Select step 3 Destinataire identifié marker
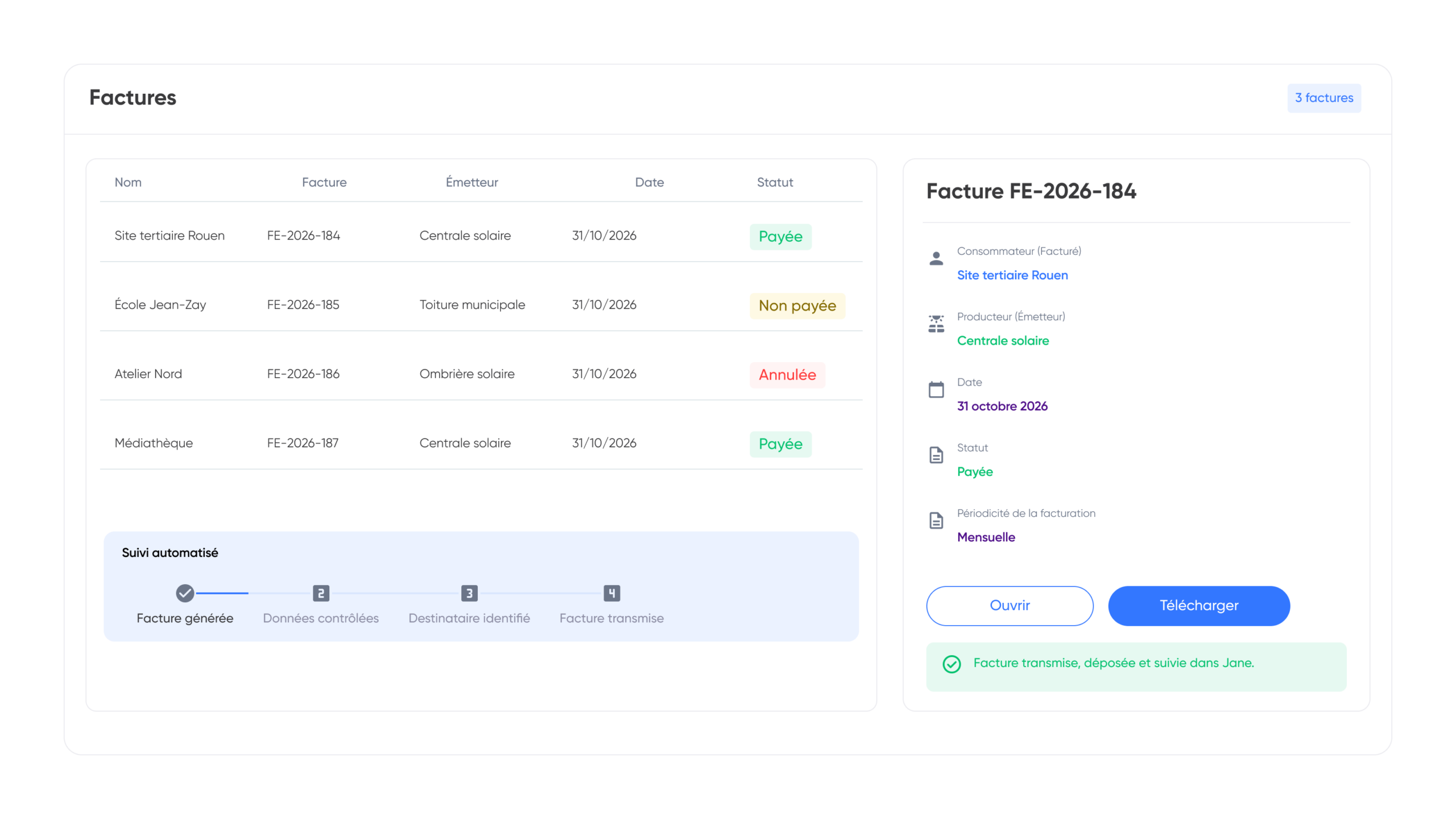The width and height of the screenshot is (1456, 819). [x=469, y=593]
